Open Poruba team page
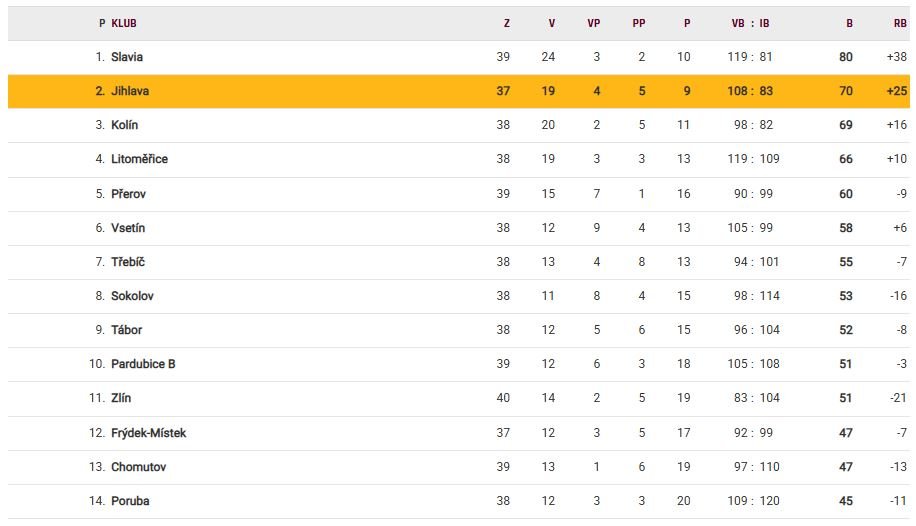 tap(130, 501)
